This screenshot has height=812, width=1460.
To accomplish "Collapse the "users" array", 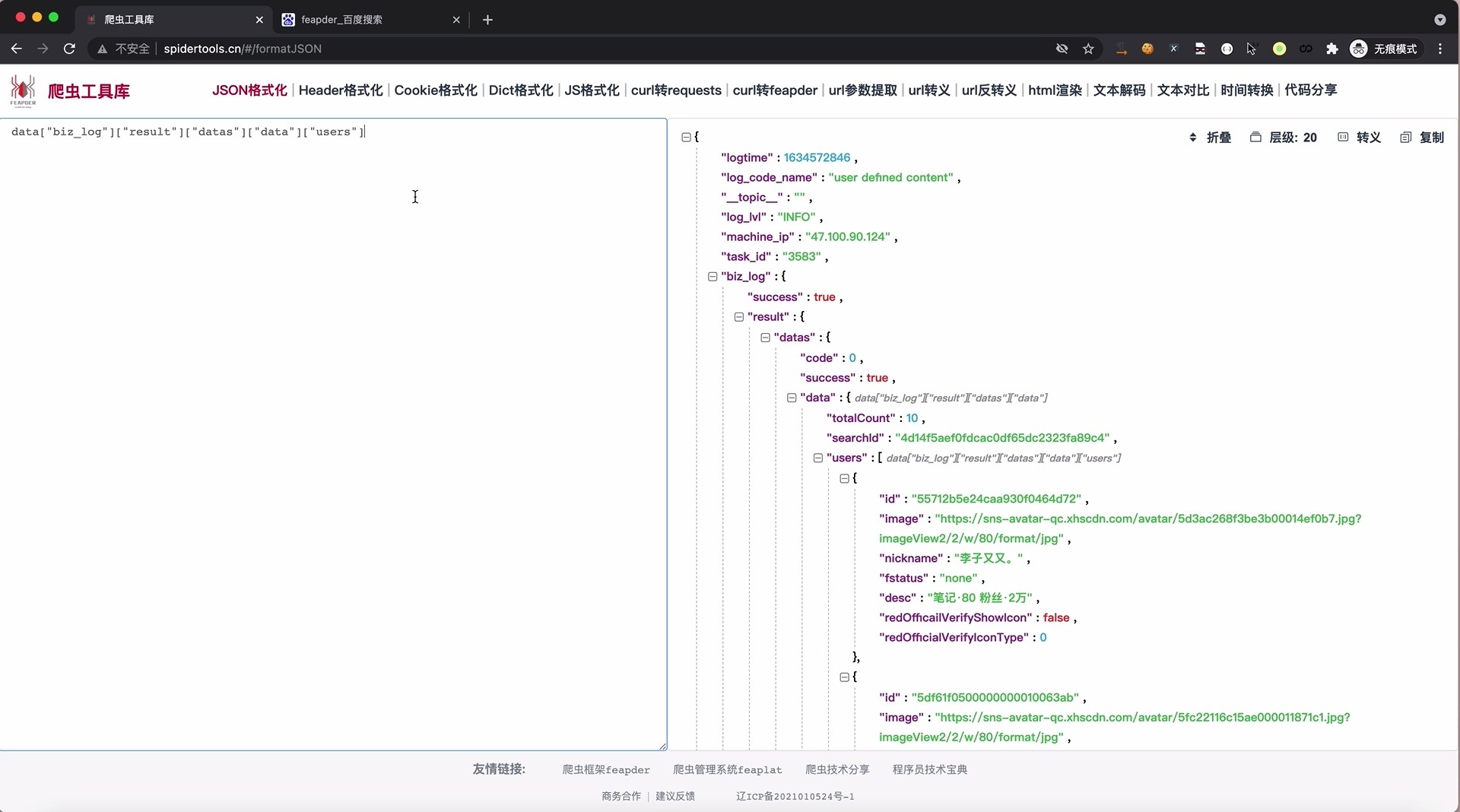I will [817, 458].
